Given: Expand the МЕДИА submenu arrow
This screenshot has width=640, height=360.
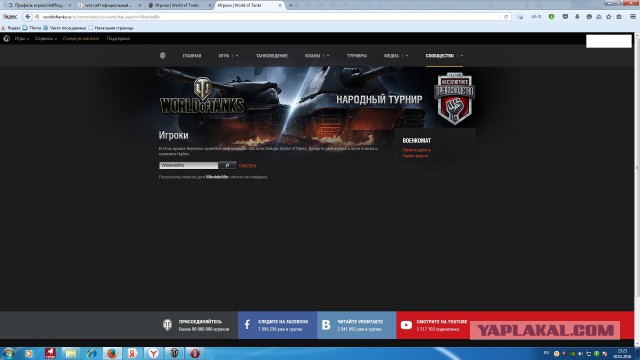Looking at the screenshot, I should (x=407, y=56).
